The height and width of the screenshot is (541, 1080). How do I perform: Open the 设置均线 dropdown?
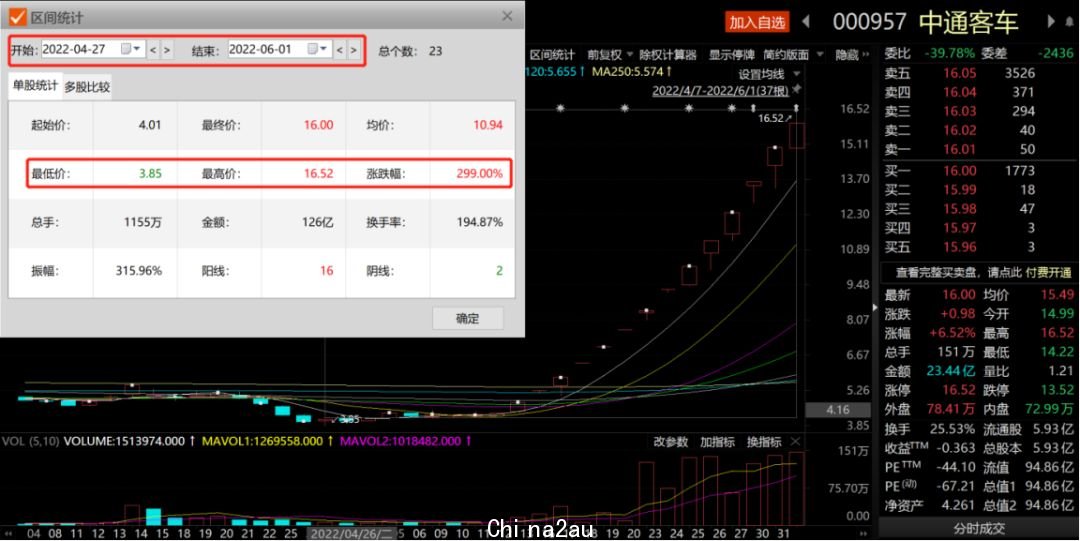(x=769, y=74)
